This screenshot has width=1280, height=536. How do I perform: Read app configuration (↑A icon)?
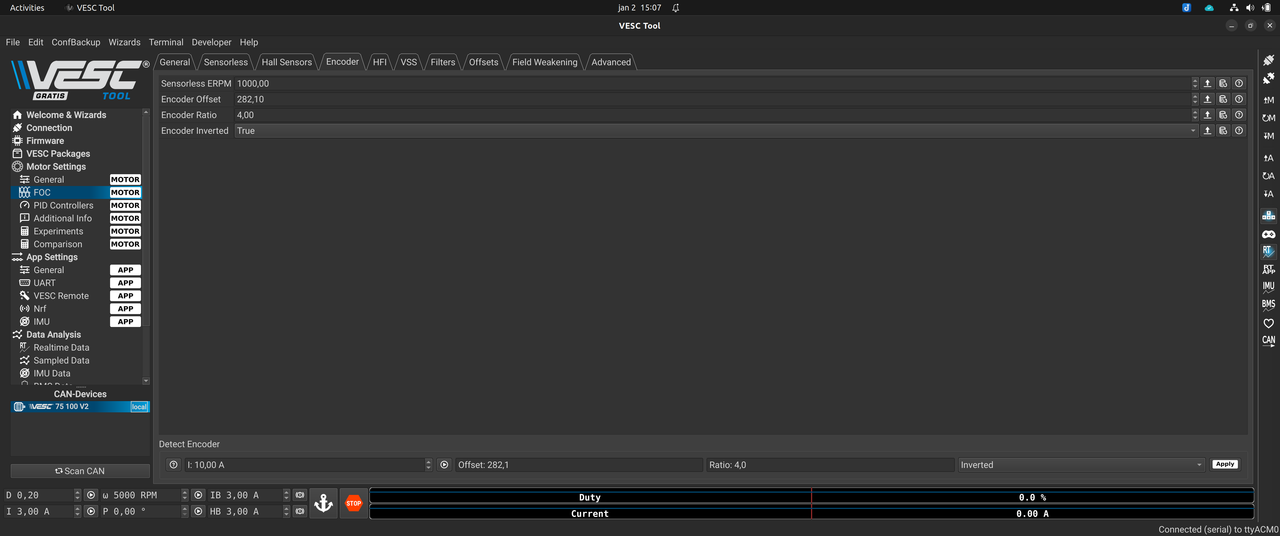point(1268,158)
